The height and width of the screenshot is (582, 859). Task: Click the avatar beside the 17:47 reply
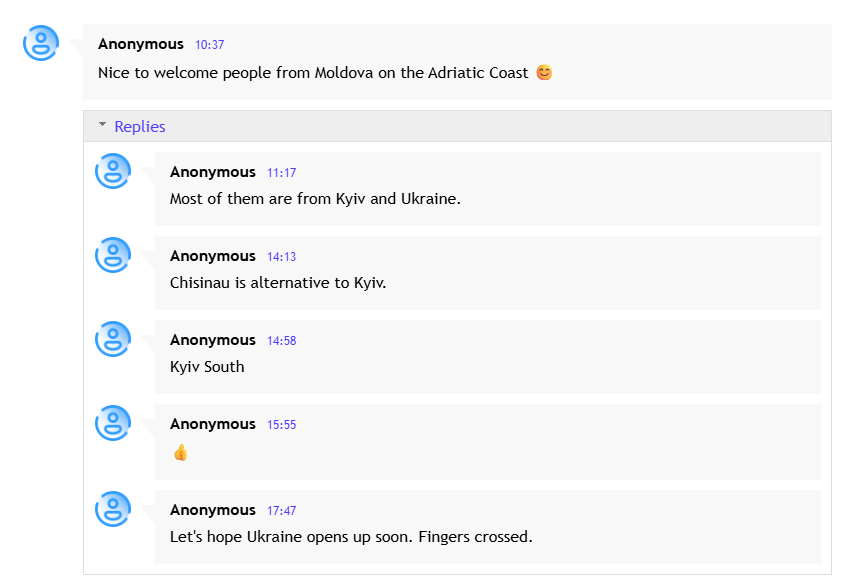point(113,509)
